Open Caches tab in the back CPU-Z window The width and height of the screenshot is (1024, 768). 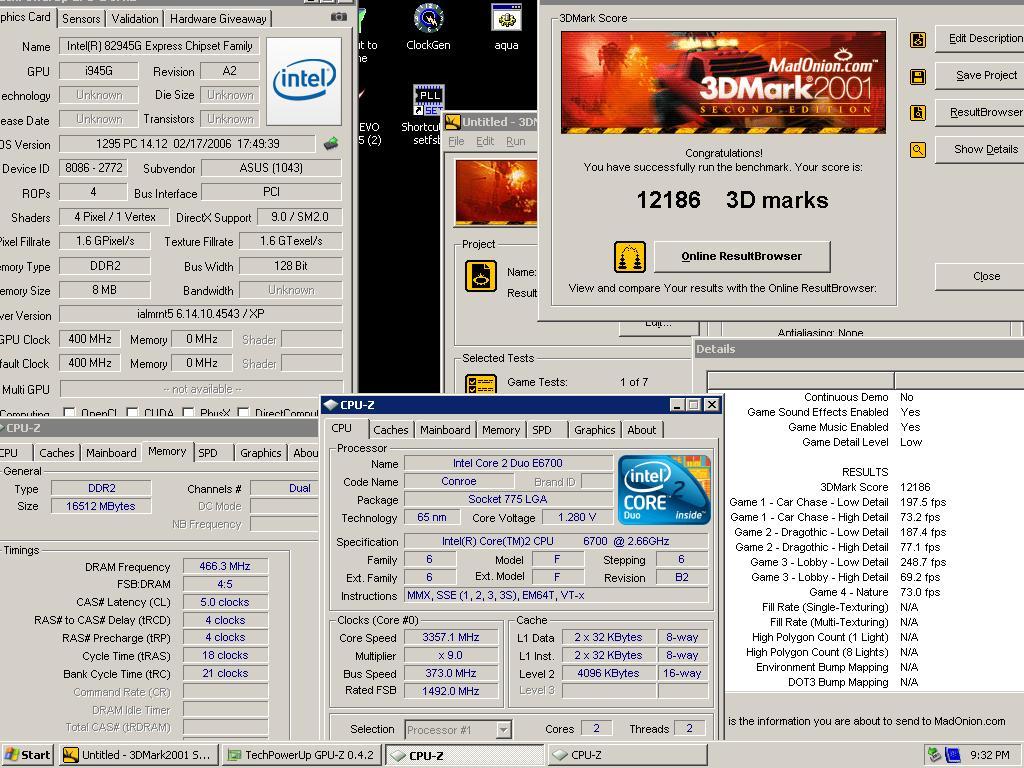click(x=57, y=453)
